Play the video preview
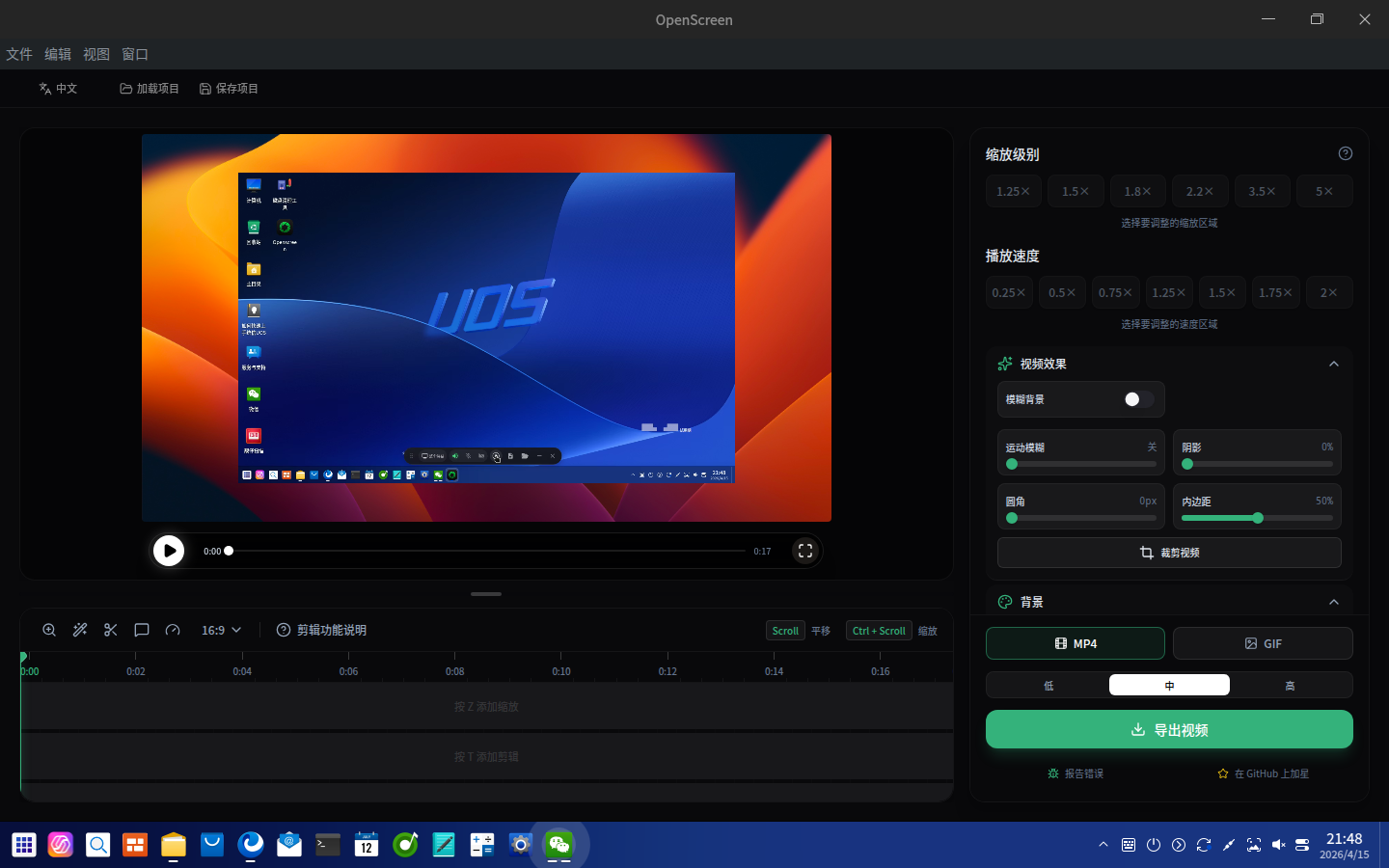The image size is (1389, 868). tap(169, 551)
